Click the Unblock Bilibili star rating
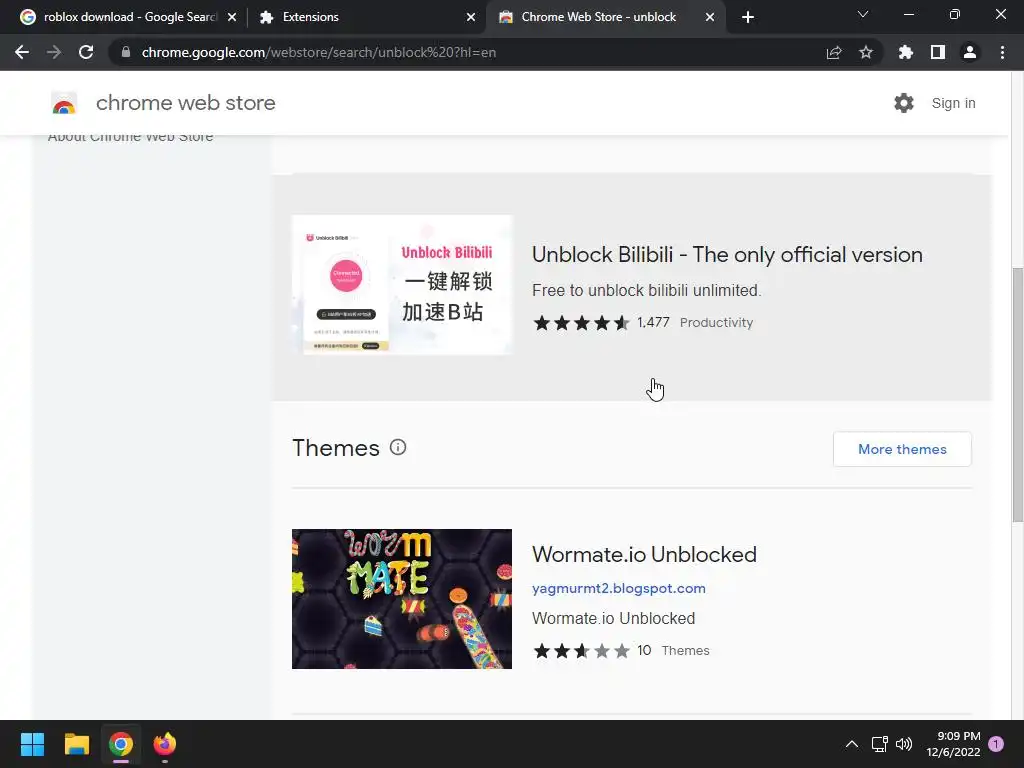 [x=581, y=323]
